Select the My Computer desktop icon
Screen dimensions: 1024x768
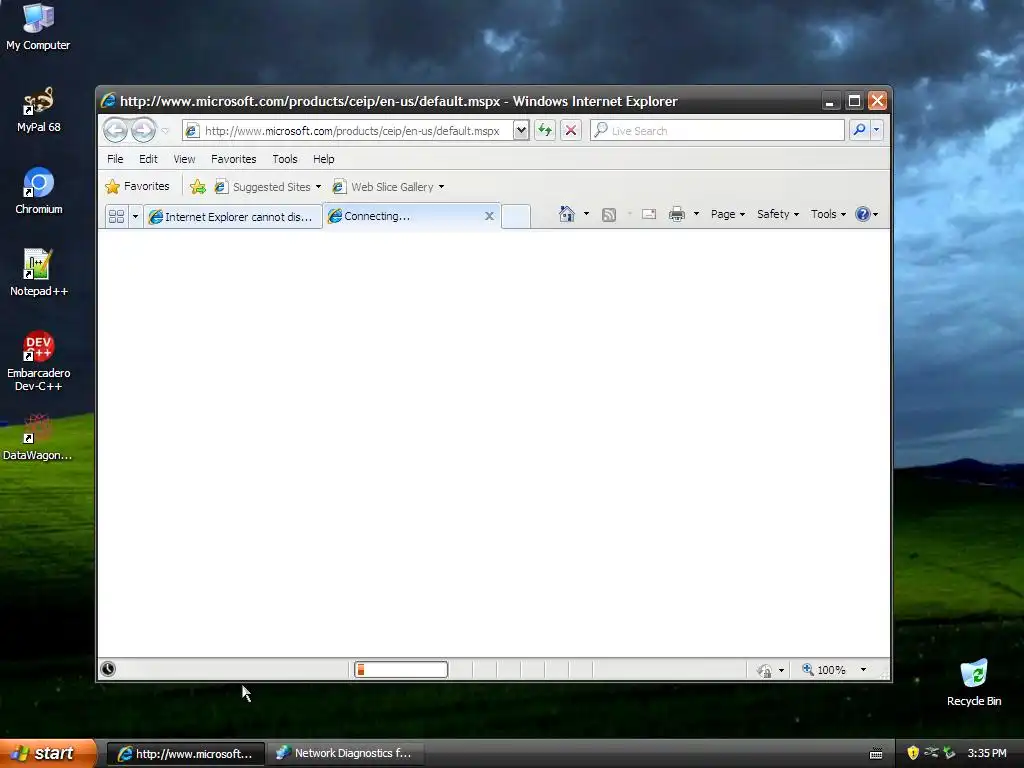pos(38,27)
